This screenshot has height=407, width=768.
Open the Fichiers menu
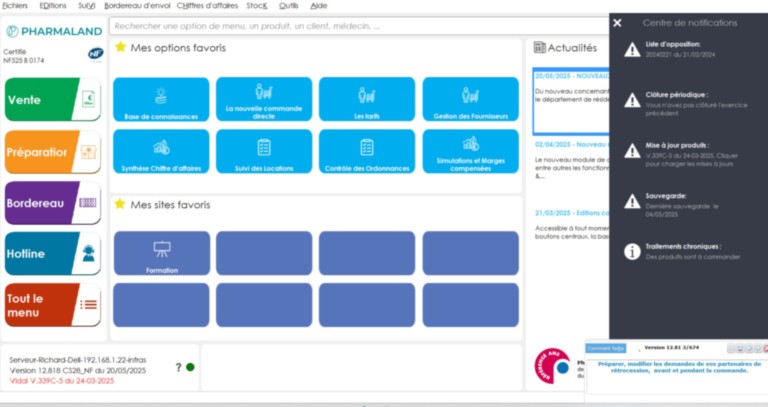click(15, 6)
